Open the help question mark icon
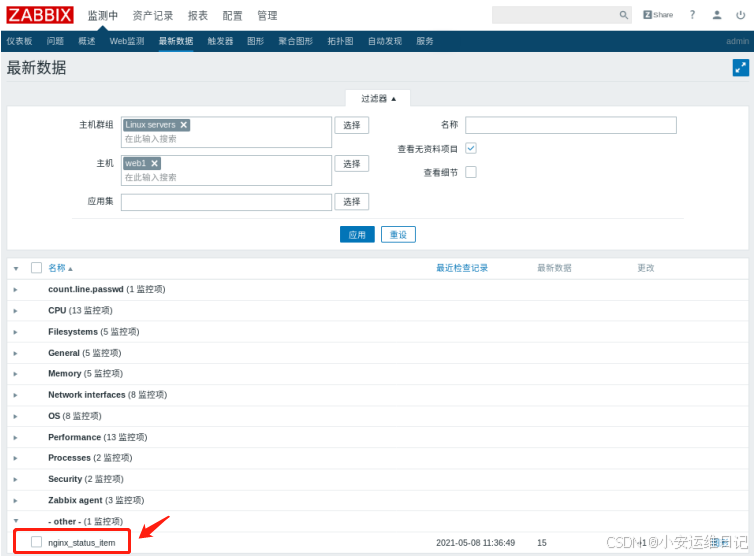Viewport: 755px width, 556px height. tap(692, 15)
